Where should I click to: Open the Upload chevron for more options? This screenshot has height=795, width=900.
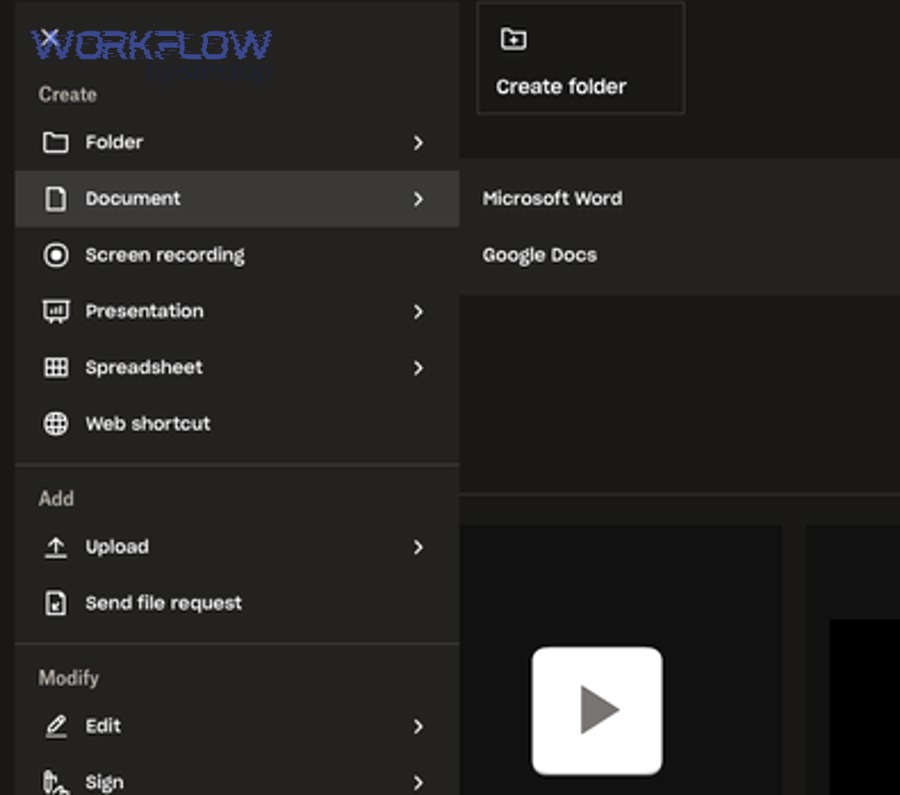click(x=418, y=547)
